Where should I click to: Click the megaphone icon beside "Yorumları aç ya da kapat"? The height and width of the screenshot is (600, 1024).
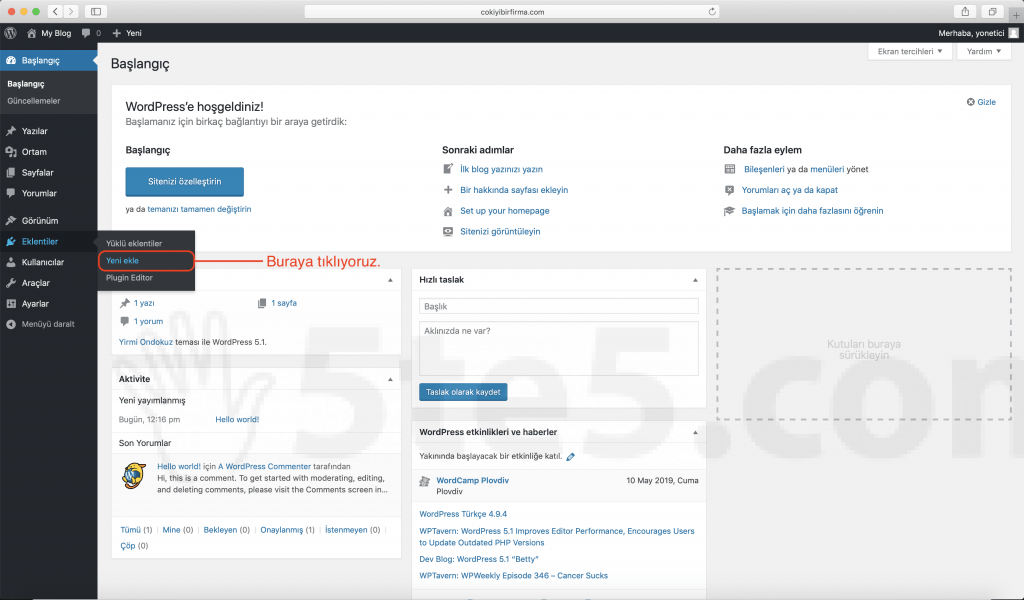[x=730, y=190]
